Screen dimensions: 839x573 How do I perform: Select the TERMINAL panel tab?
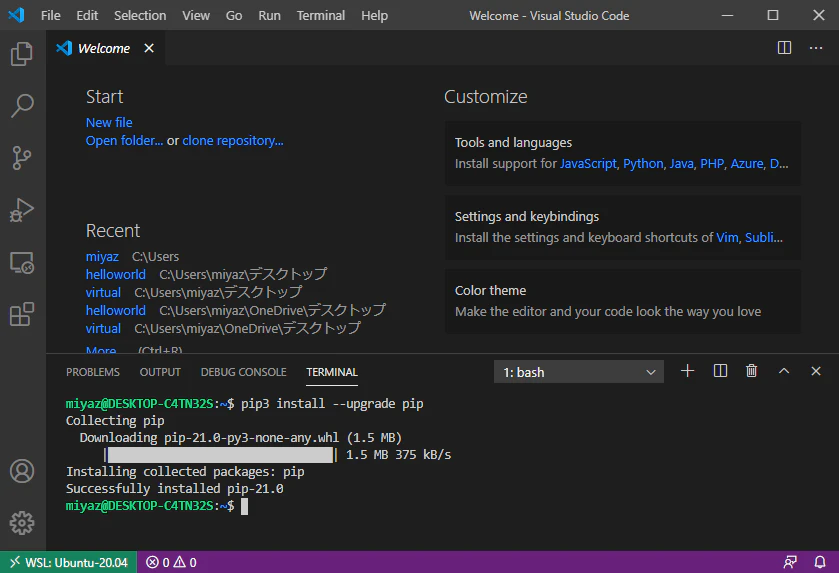pos(332,372)
